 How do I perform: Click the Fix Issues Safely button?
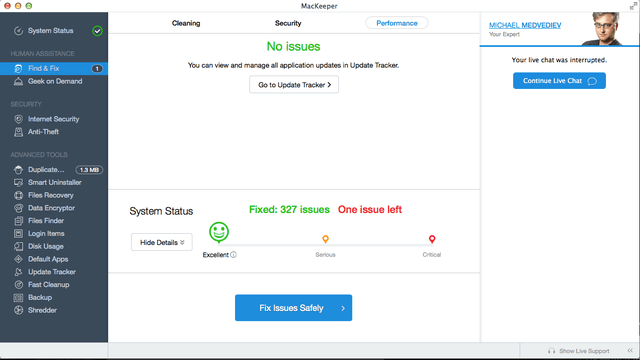[293, 308]
